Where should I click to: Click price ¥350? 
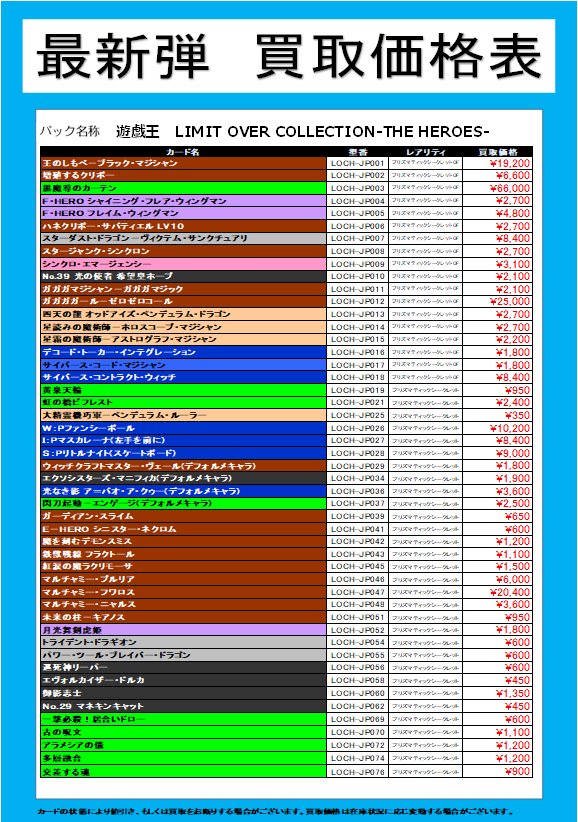coord(518,415)
